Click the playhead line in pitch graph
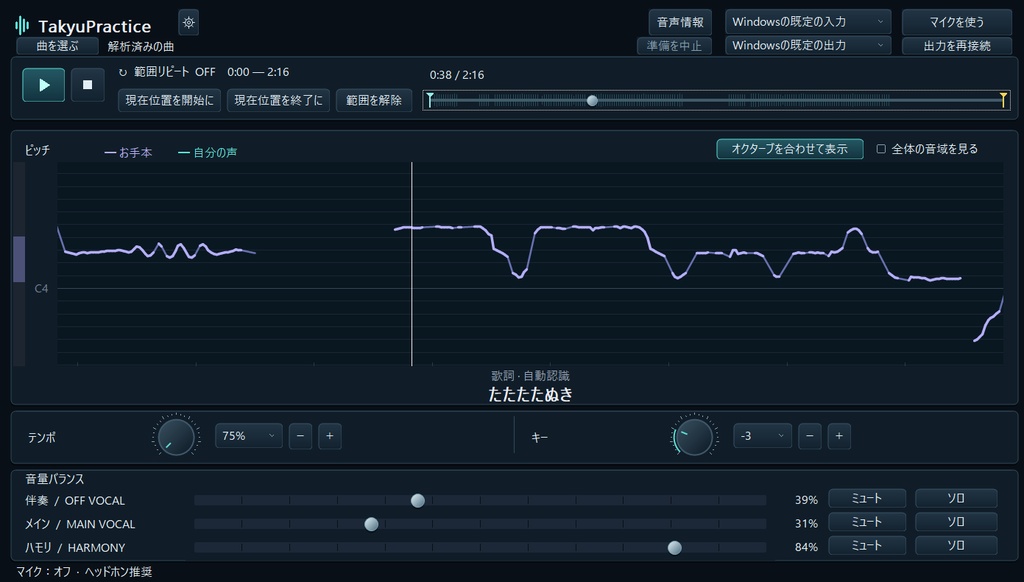Screen dimensions: 1024x582 411,264
